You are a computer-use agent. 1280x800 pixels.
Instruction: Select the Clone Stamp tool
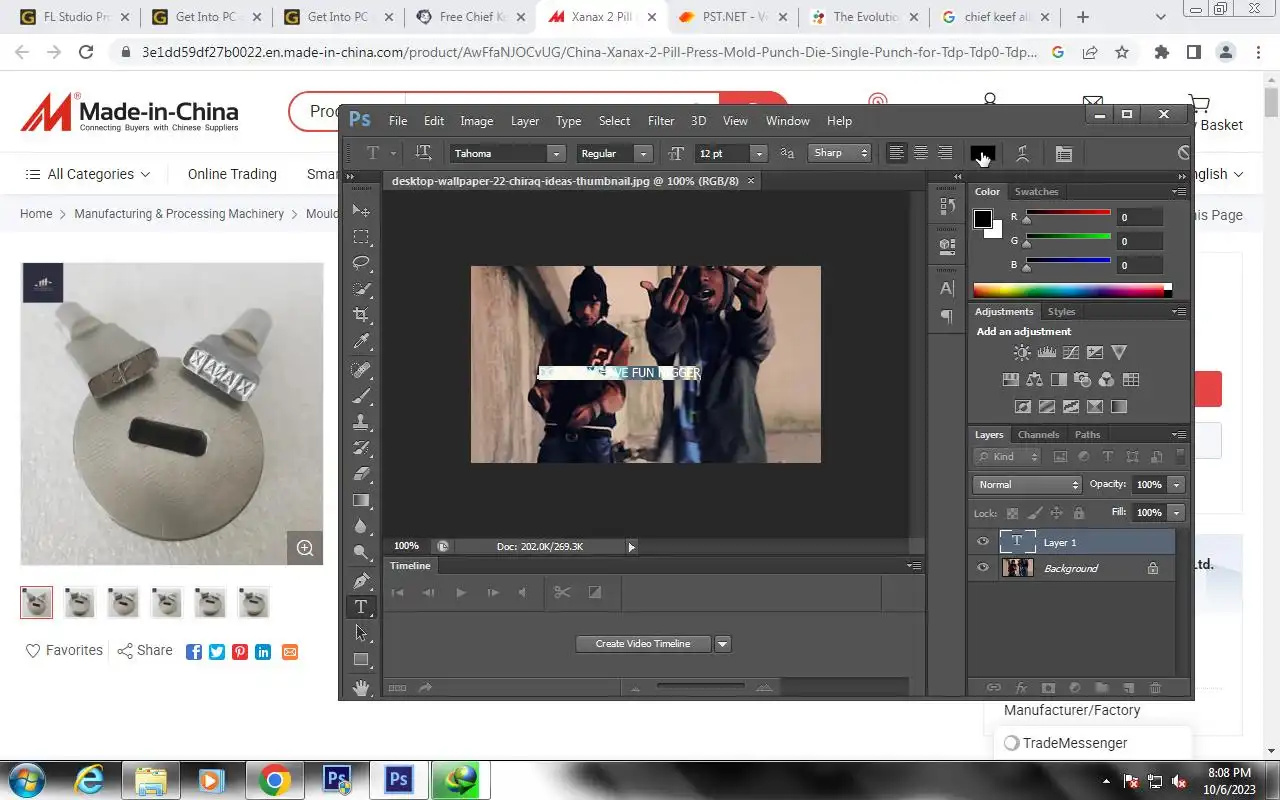click(361, 422)
